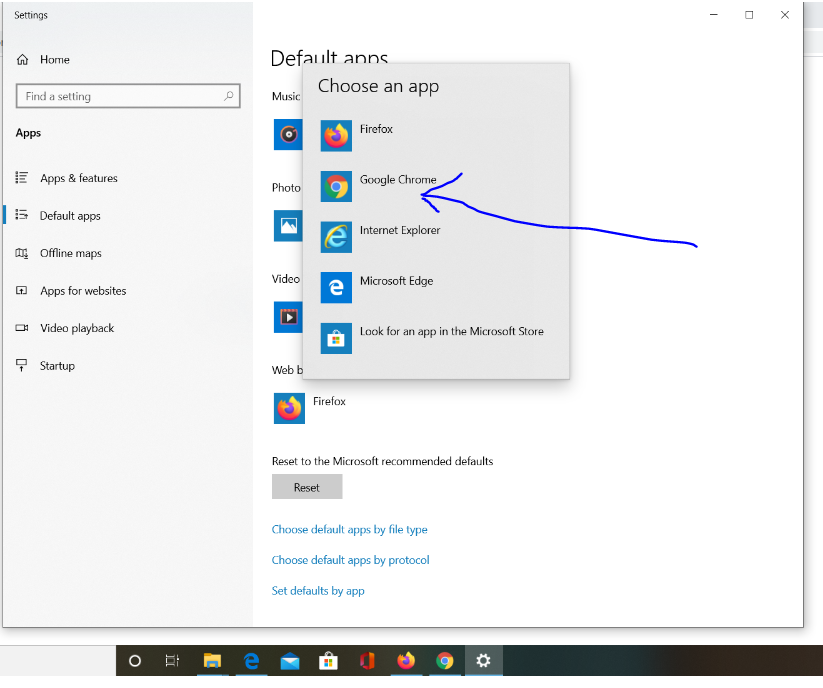Open Offline maps settings page
Screen dimensions: 823x688
pos(71,253)
